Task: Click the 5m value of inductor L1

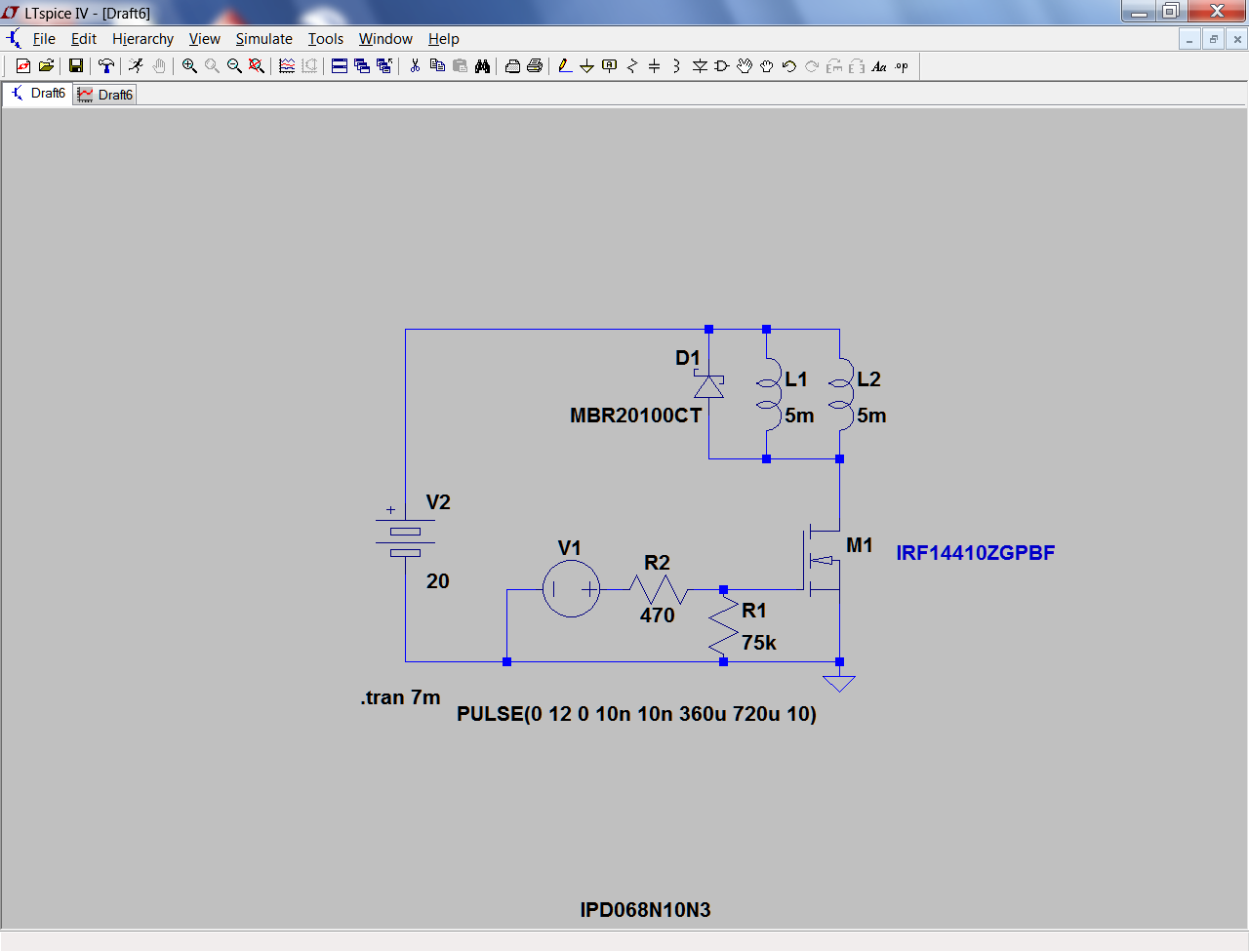Action: [x=799, y=416]
